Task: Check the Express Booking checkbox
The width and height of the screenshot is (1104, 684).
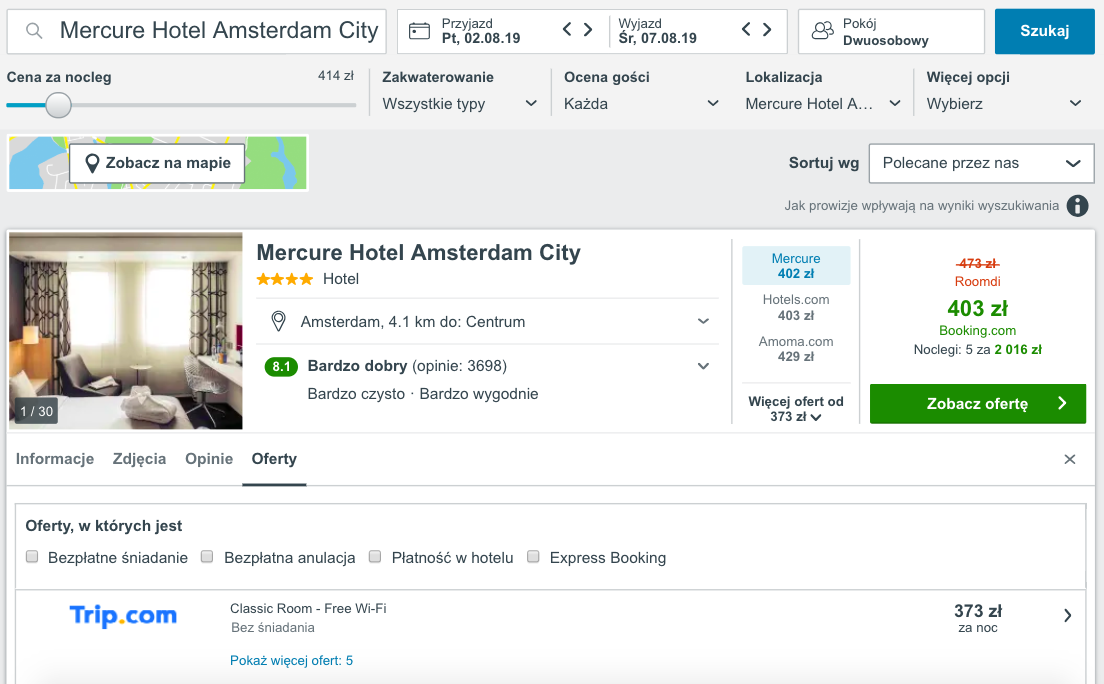Action: (x=533, y=557)
